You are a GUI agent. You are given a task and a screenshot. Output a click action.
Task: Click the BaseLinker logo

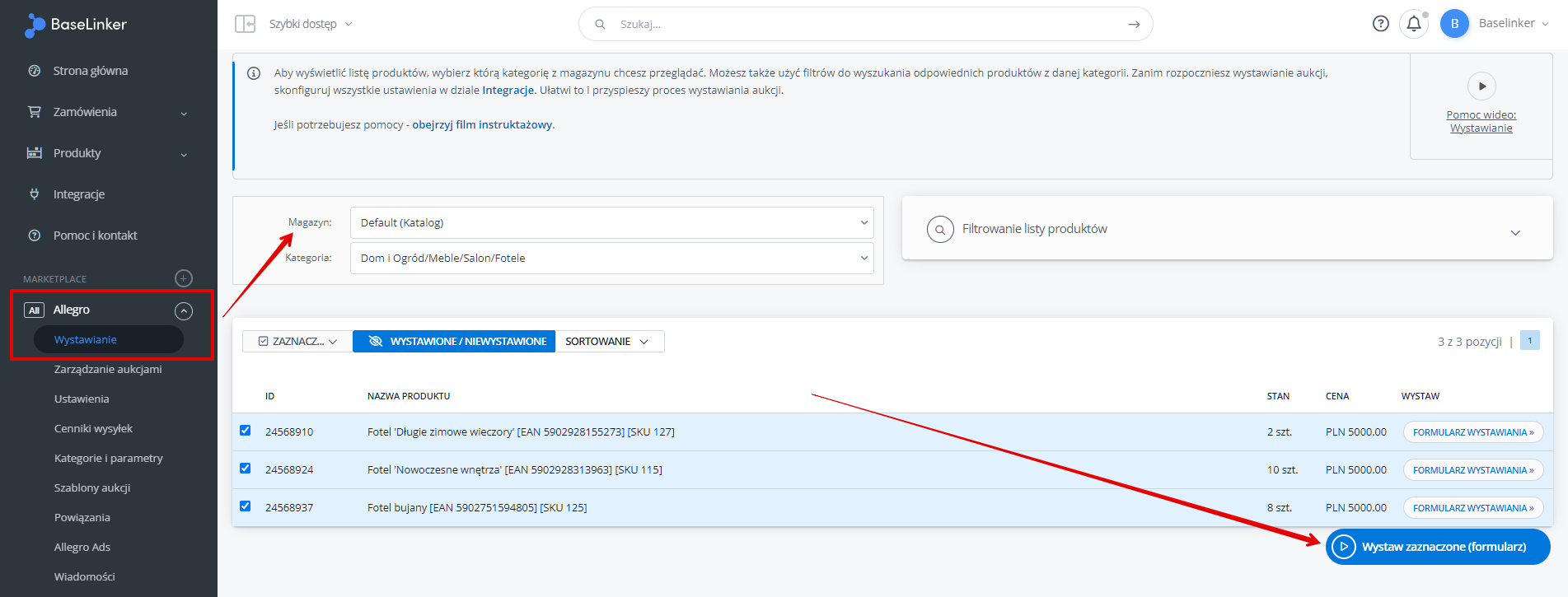tap(76, 25)
